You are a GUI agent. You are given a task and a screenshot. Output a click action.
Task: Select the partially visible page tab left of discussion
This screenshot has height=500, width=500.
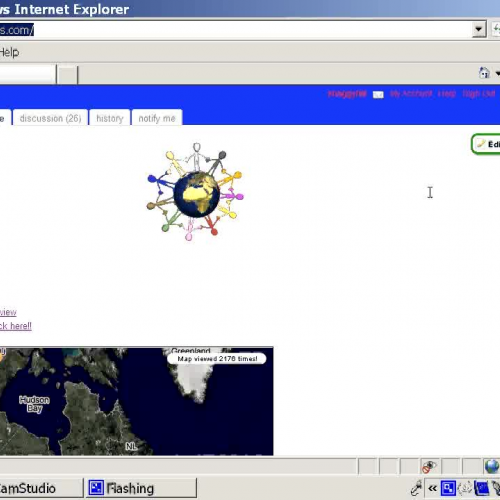pos(5,118)
